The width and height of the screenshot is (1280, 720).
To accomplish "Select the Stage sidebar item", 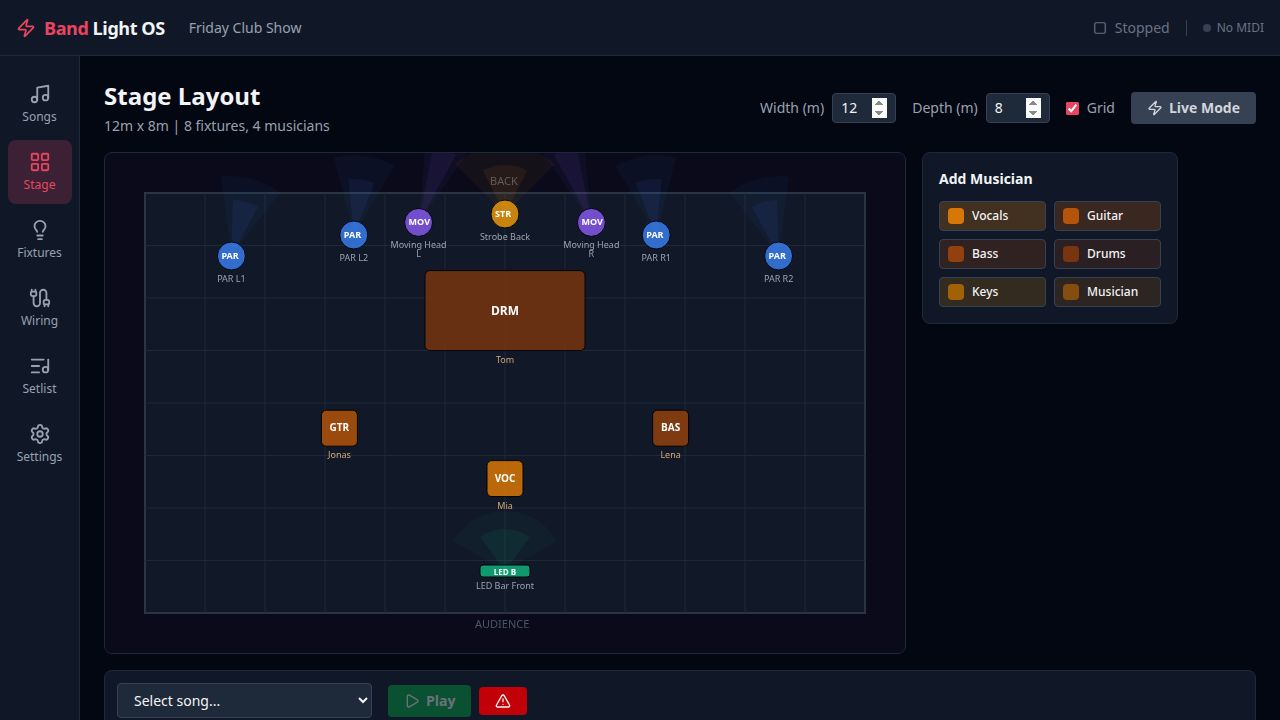I will point(39,172).
